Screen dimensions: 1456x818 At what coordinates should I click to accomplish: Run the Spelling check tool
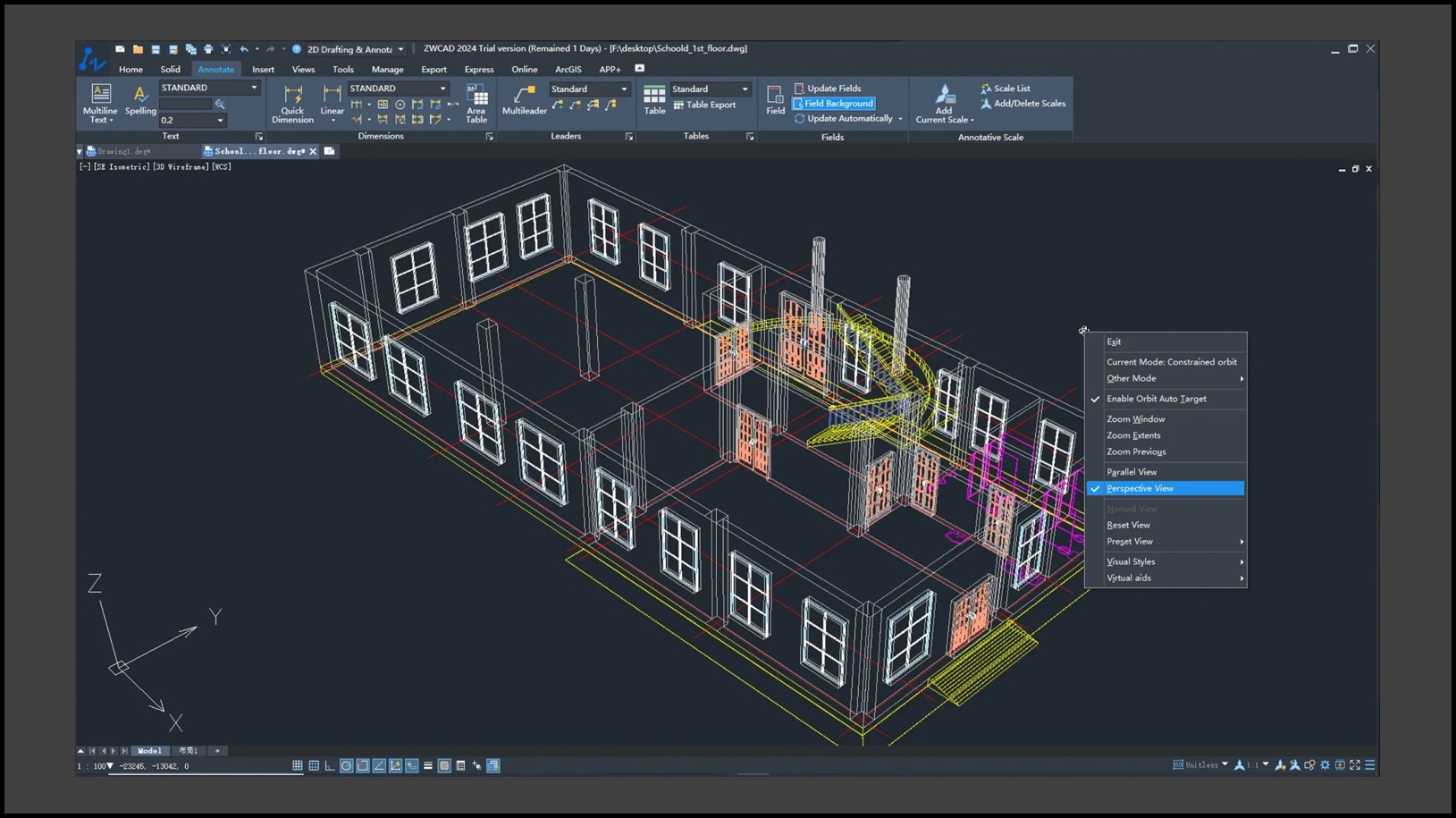(x=140, y=95)
